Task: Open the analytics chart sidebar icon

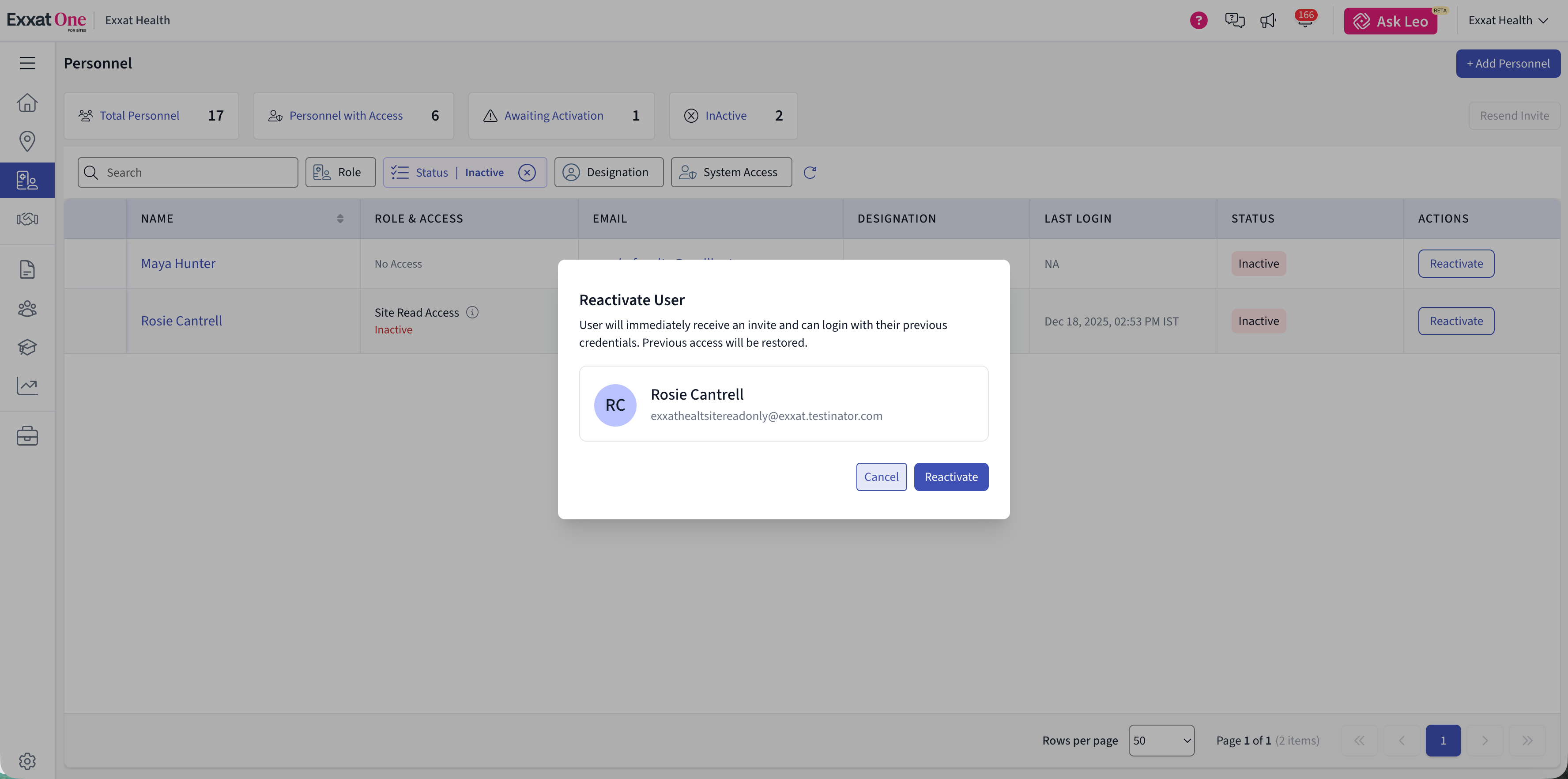Action: click(x=27, y=386)
